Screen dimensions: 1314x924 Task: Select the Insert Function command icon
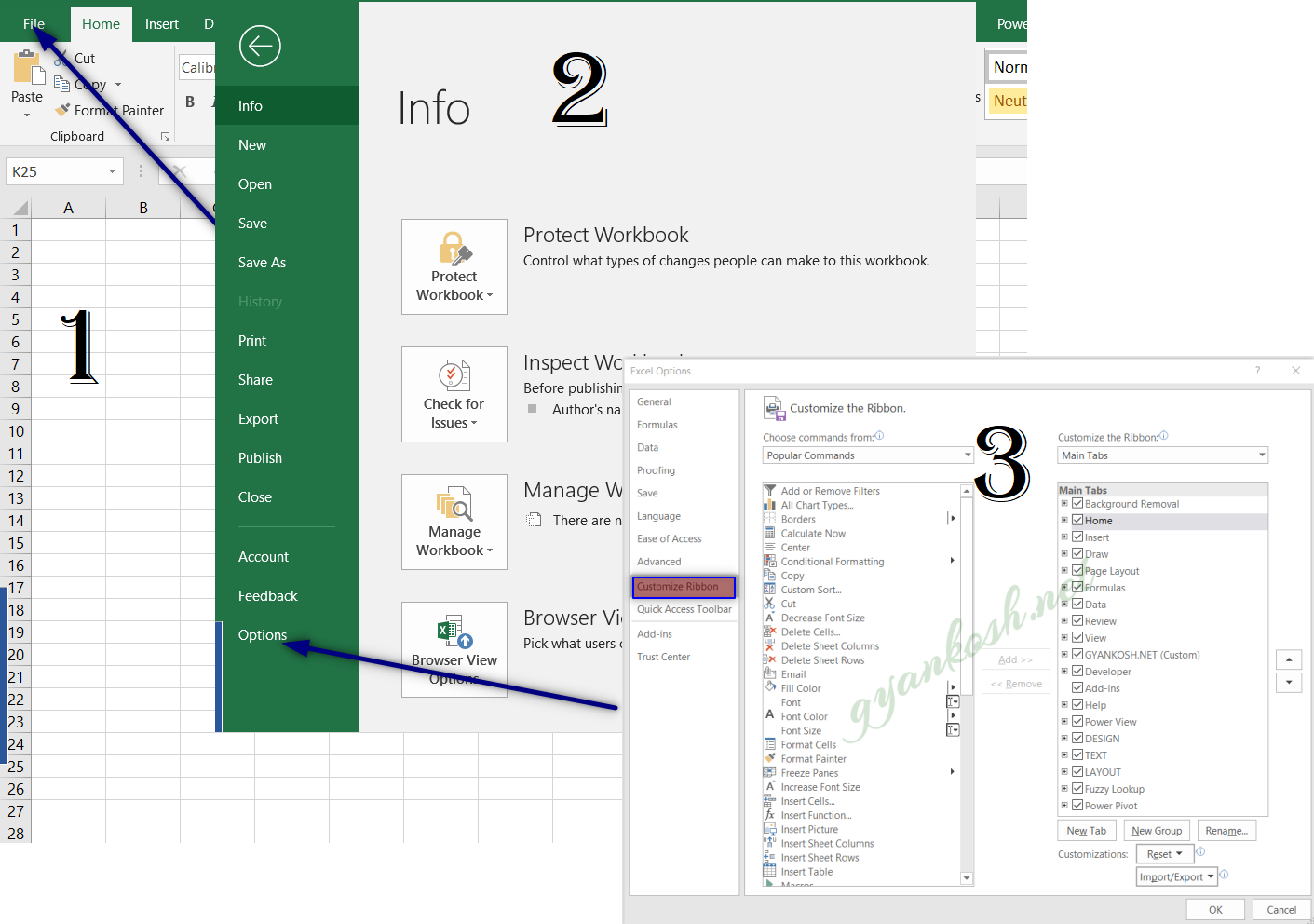coord(769,815)
